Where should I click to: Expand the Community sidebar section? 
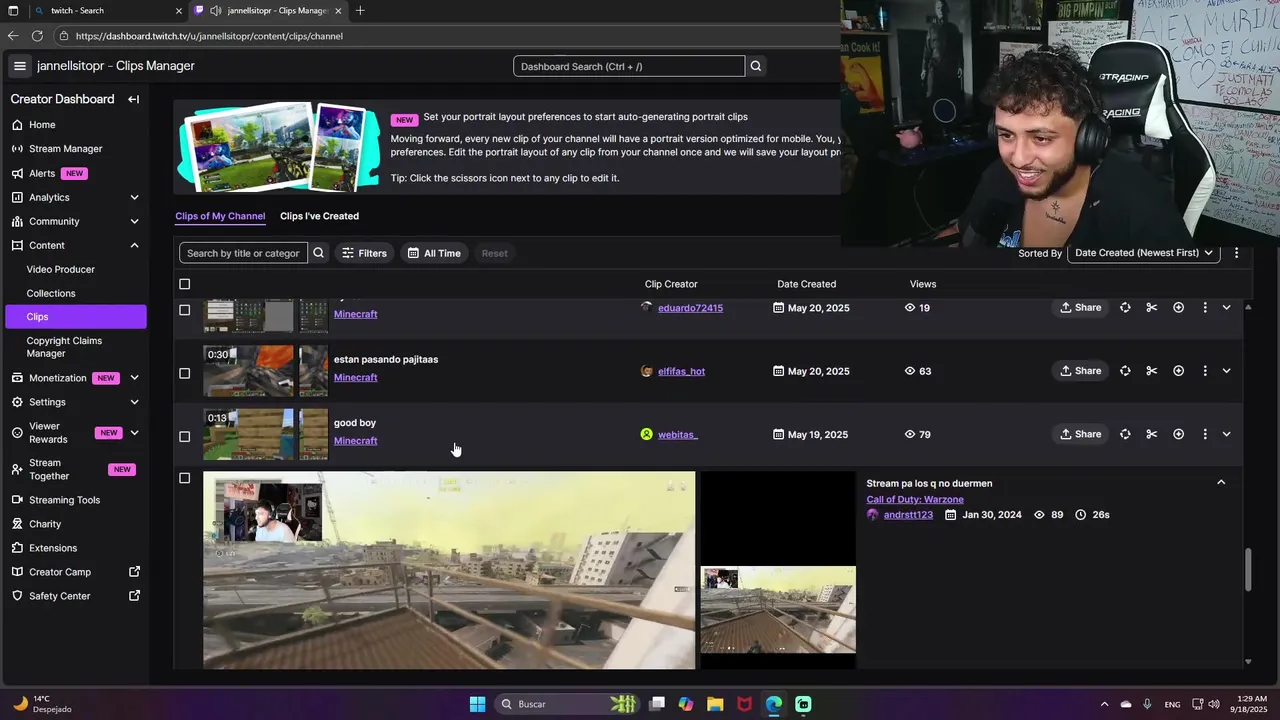[134, 221]
